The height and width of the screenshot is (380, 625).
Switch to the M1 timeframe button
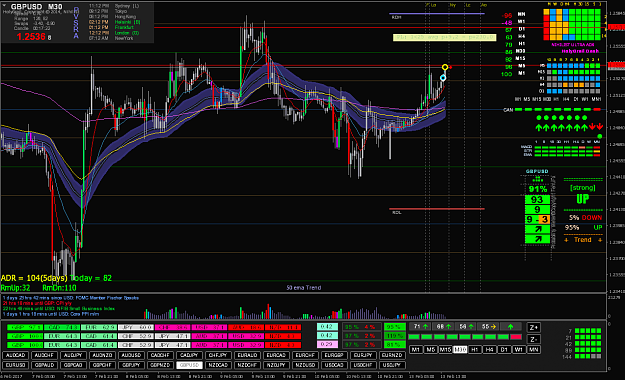tap(416, 350)
